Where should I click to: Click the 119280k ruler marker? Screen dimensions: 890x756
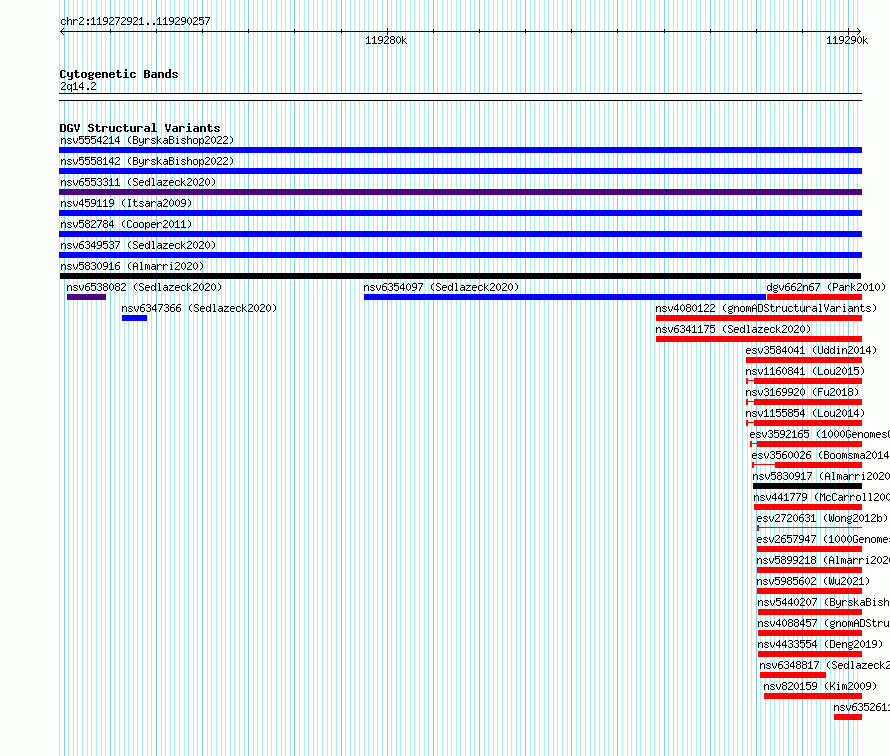386,40
